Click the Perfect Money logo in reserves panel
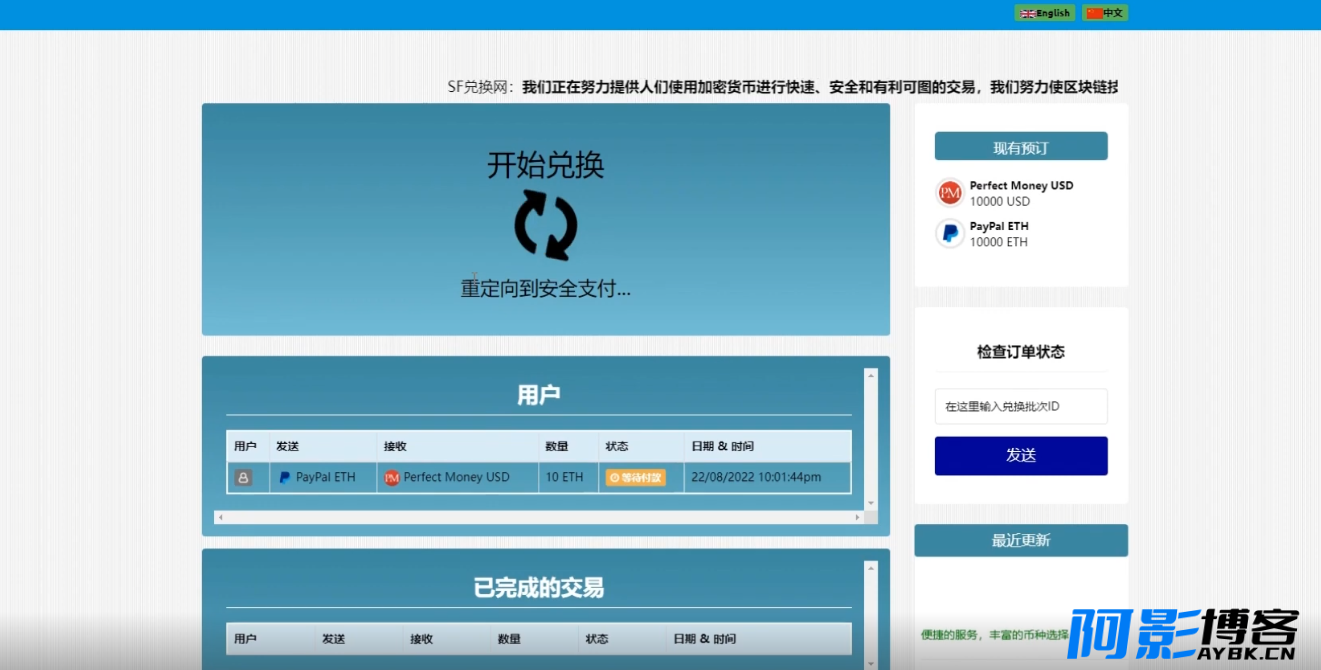 pos(949,192)
